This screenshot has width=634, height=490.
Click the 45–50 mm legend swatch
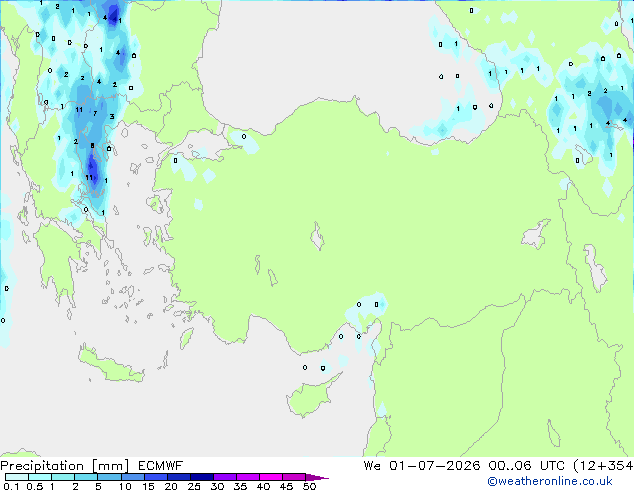point(294,477)
